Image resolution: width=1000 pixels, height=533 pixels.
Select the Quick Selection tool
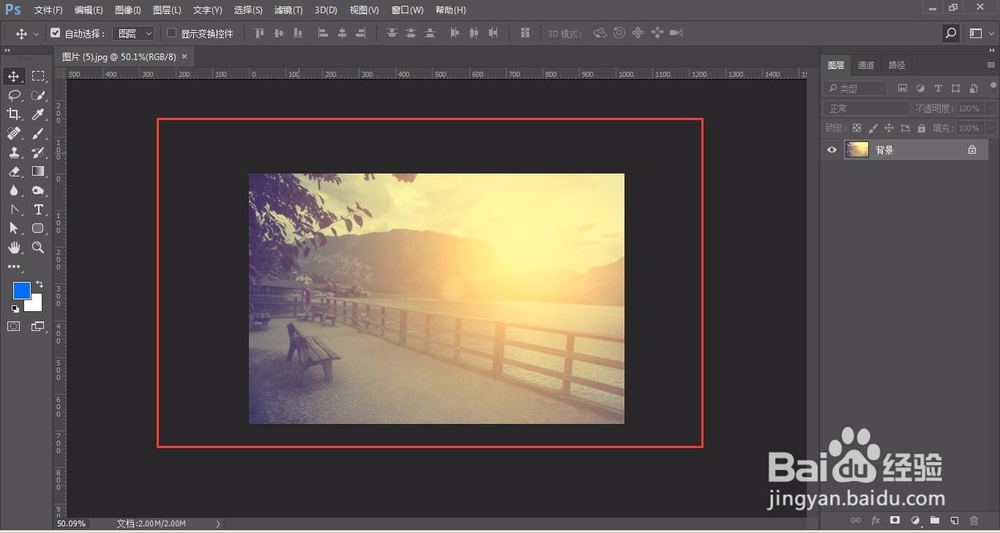(38, 96)
